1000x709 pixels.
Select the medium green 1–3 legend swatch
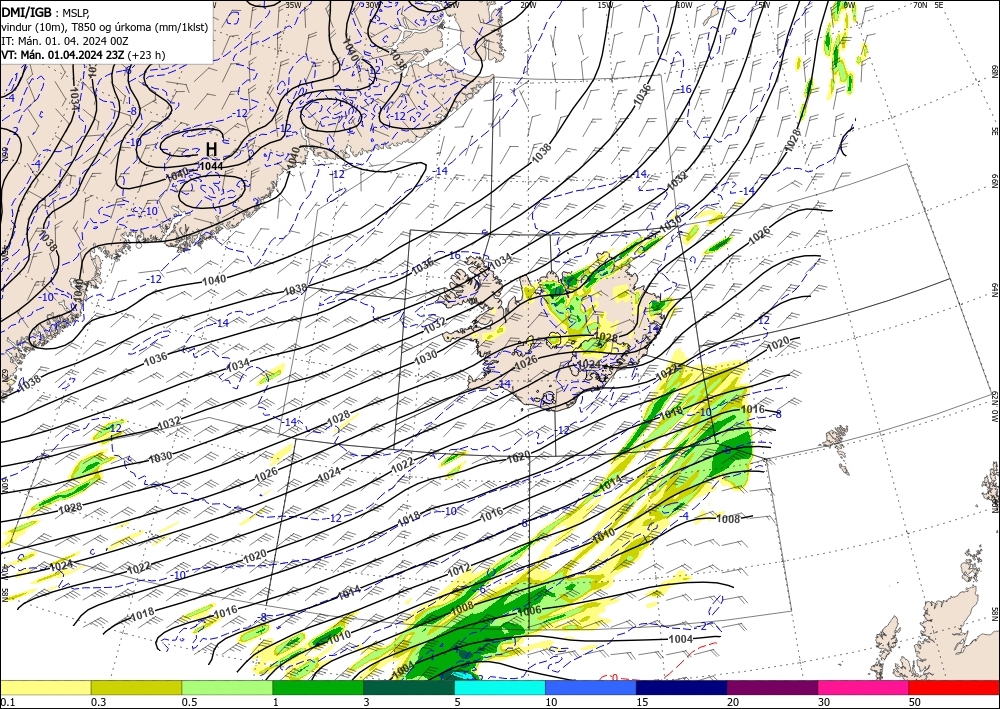[x=318, y=687]
